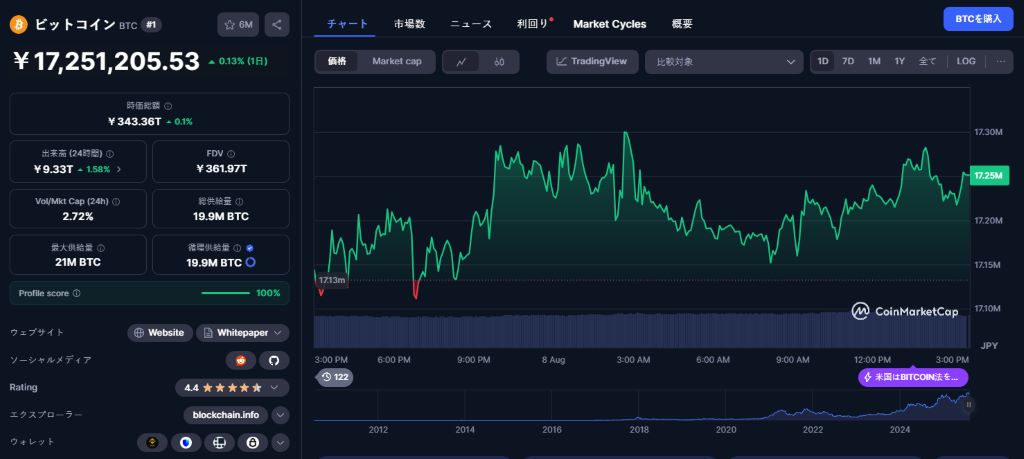Click the 21M BTC max supply value
This screenshot has width=1024, height=459.
78,262
